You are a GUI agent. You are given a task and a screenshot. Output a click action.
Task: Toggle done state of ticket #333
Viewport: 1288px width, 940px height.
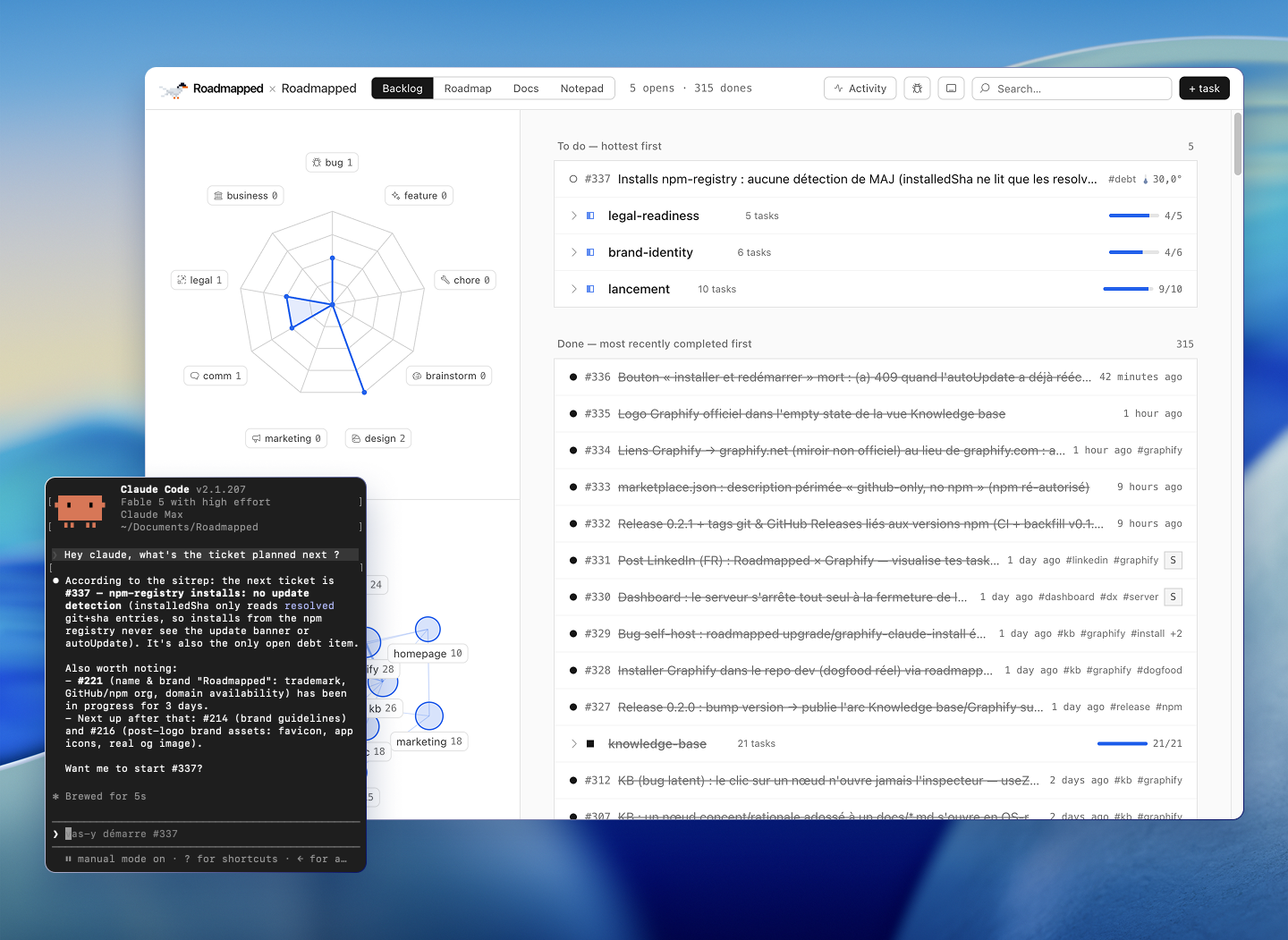click(573, 487)
